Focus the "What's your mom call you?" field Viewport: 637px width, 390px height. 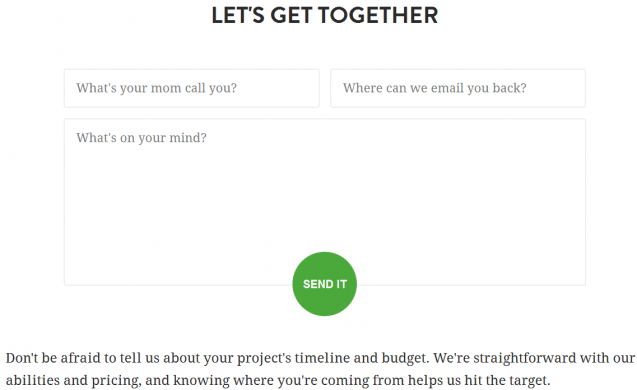pyautogui.click(x=192, y=88)
